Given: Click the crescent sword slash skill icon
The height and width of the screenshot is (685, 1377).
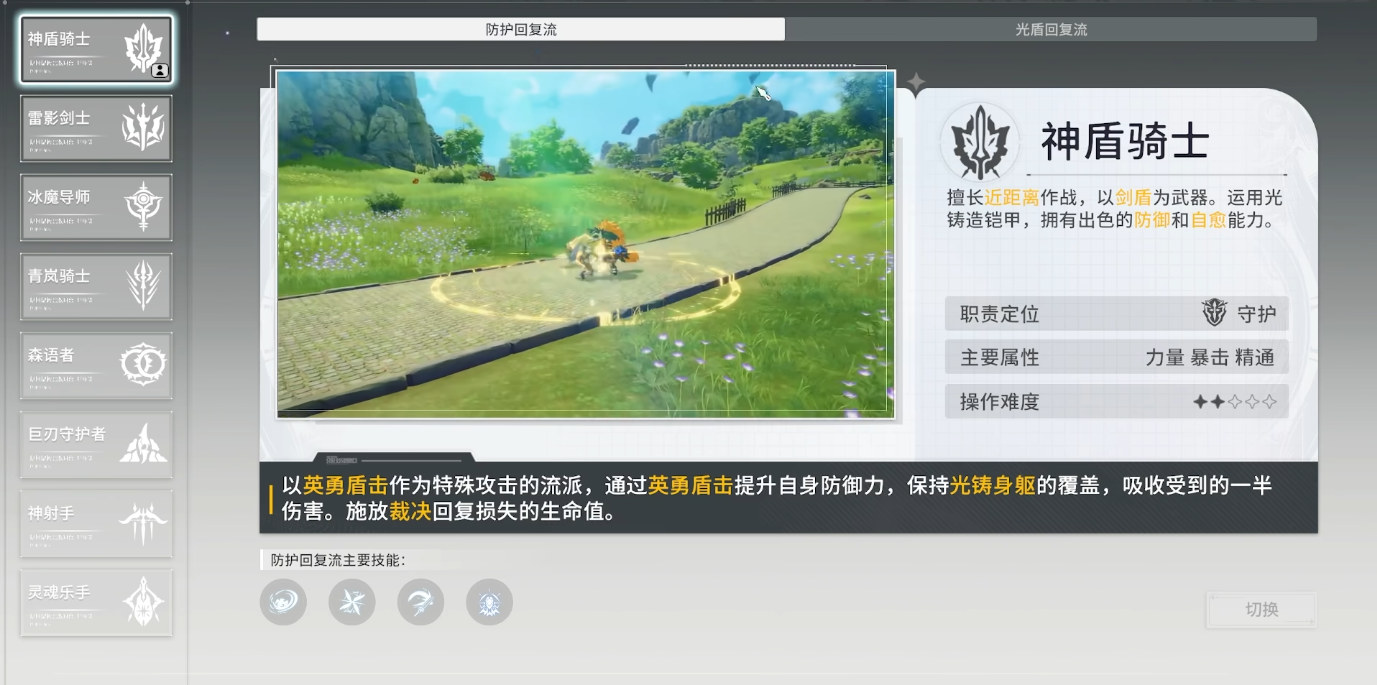Looking at the screenshot, I should [421, 602].
